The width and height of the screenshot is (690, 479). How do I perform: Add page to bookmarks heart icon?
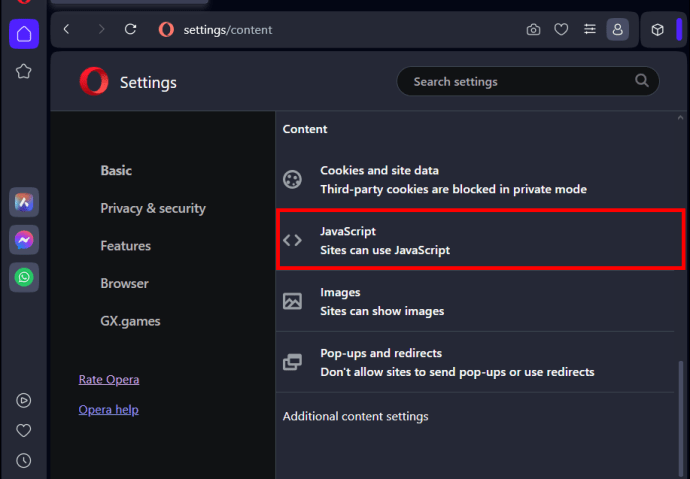pos(561,29)
